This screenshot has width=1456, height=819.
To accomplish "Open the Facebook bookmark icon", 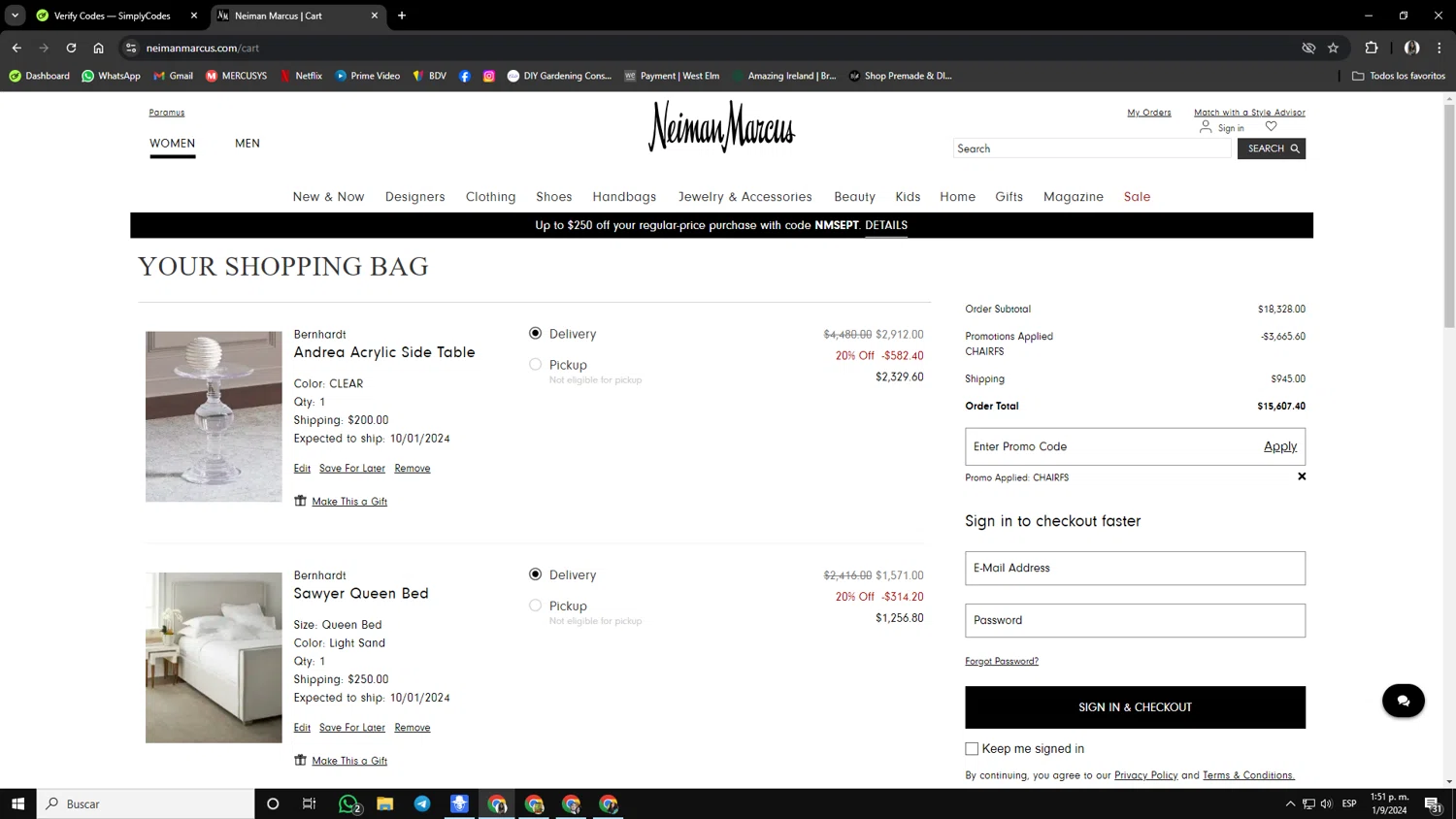I will (x=465, y=76).
